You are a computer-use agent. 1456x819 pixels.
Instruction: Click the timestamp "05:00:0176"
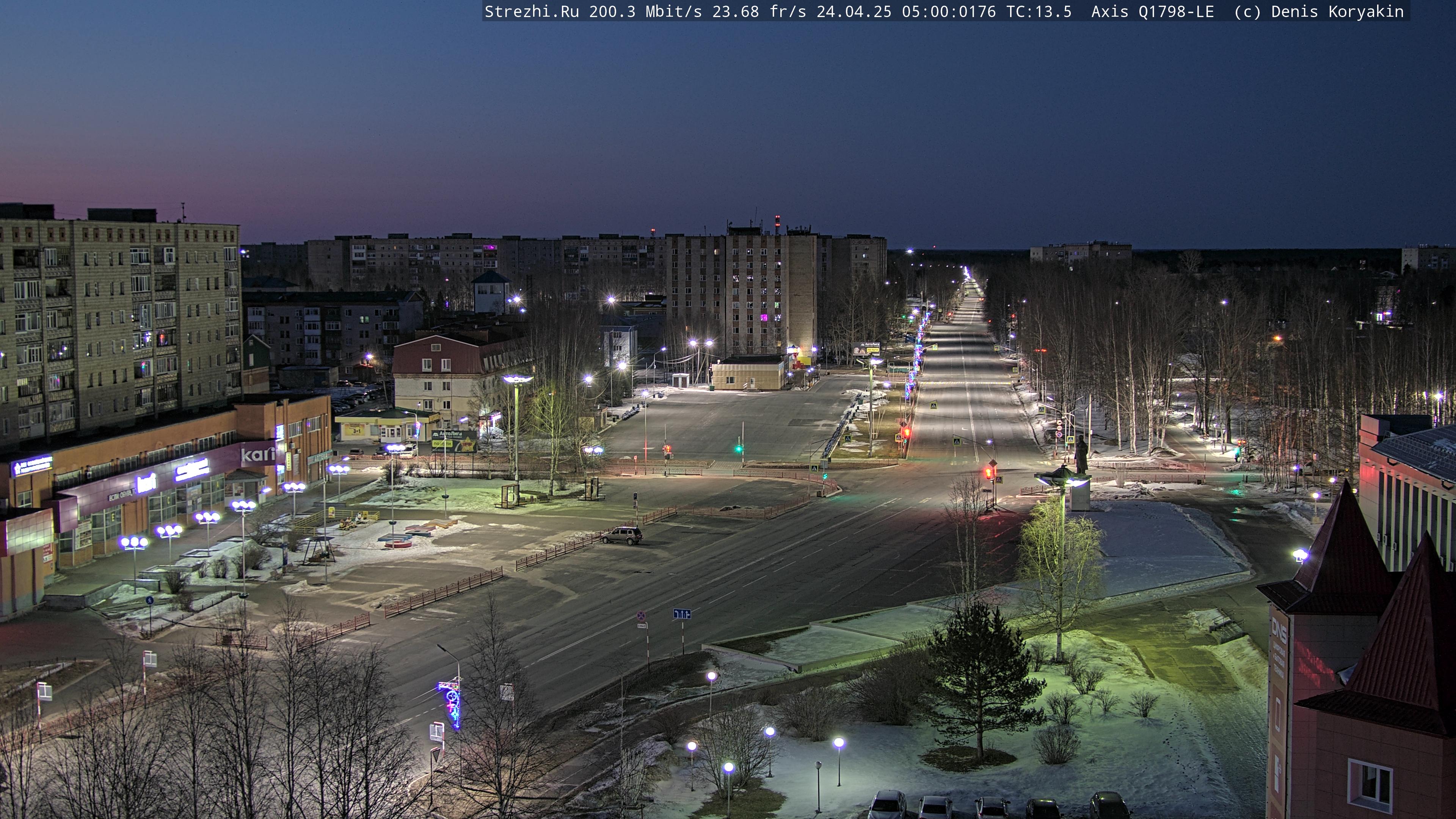(948, 12)
